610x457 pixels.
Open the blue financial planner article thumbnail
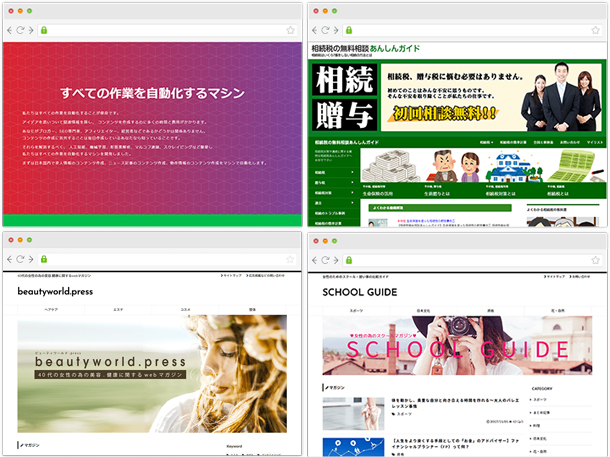pyautogui.click(x=353, y=447)
